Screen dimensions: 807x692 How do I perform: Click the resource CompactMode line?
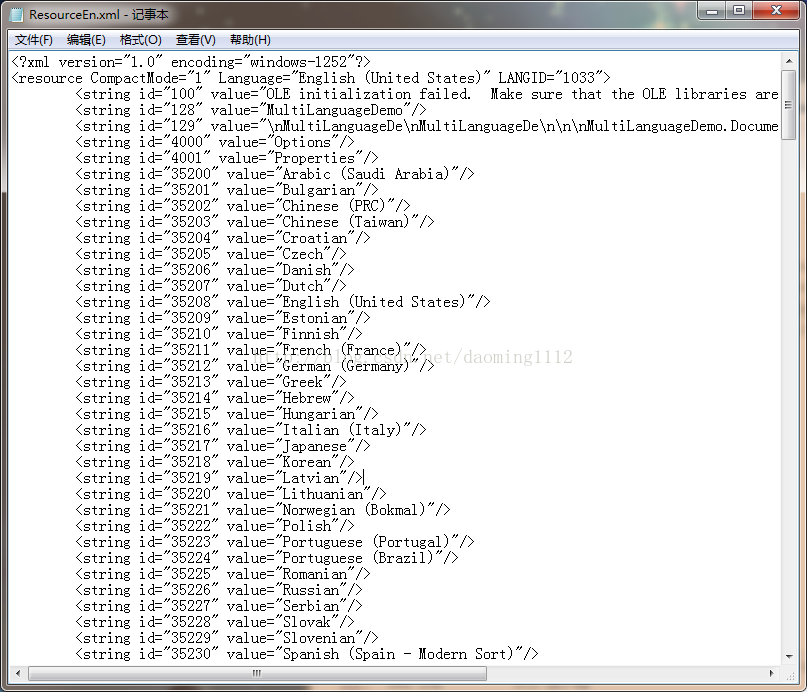311,78
